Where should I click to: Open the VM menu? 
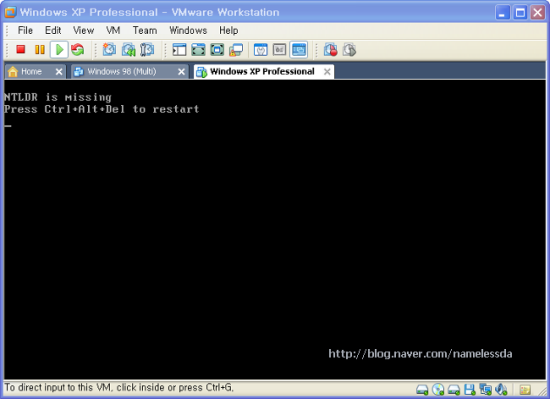pyautogui.click(x=113, y=31)
